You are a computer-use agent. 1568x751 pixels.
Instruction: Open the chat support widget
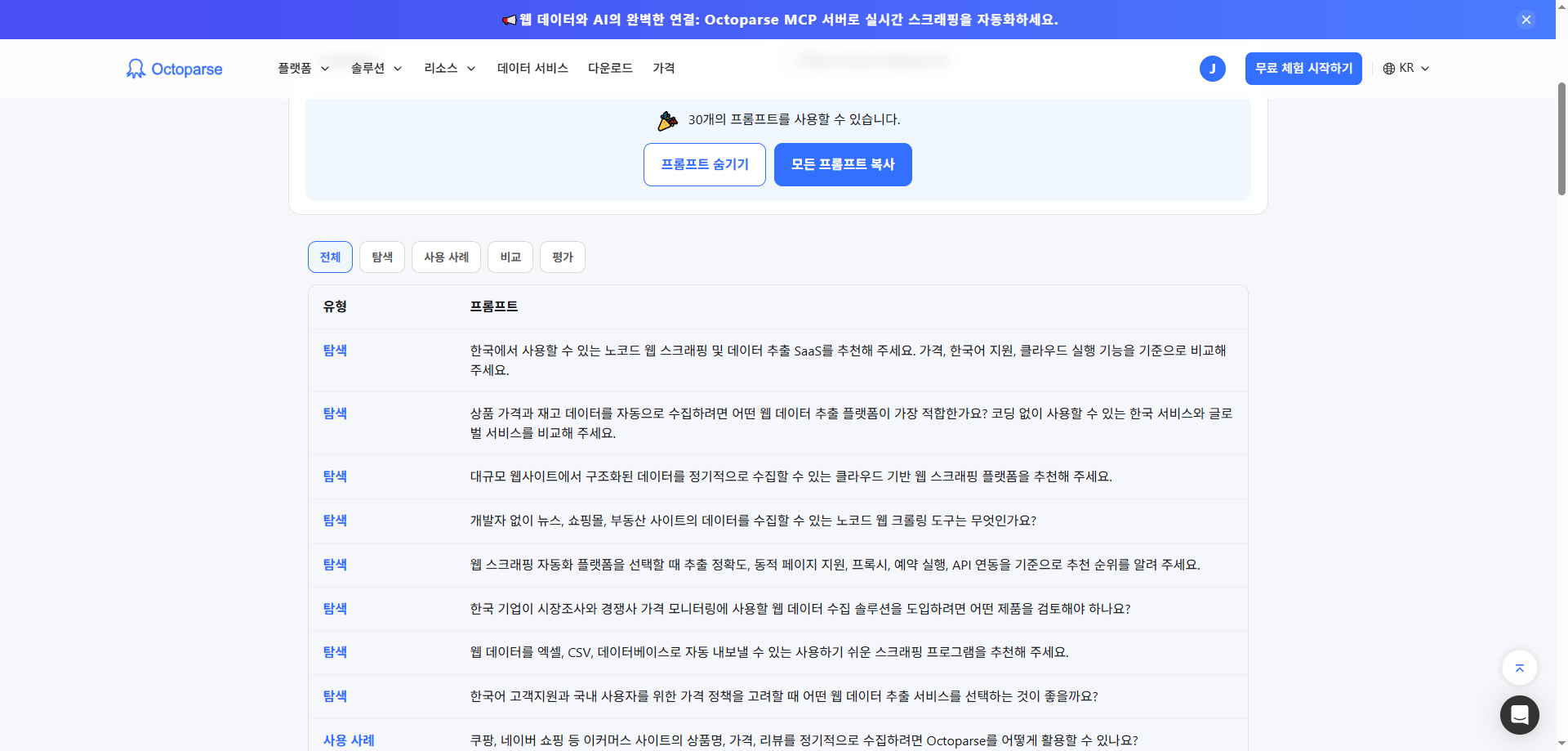(x=1519, y=715)
